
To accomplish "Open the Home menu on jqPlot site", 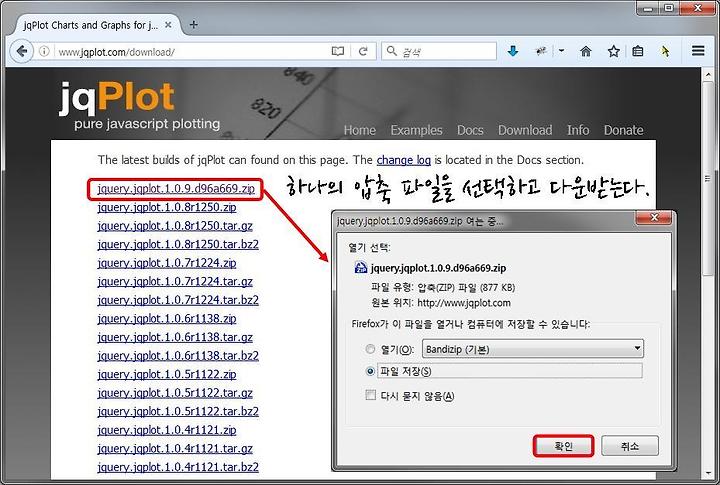I will [x=360, y=130].
